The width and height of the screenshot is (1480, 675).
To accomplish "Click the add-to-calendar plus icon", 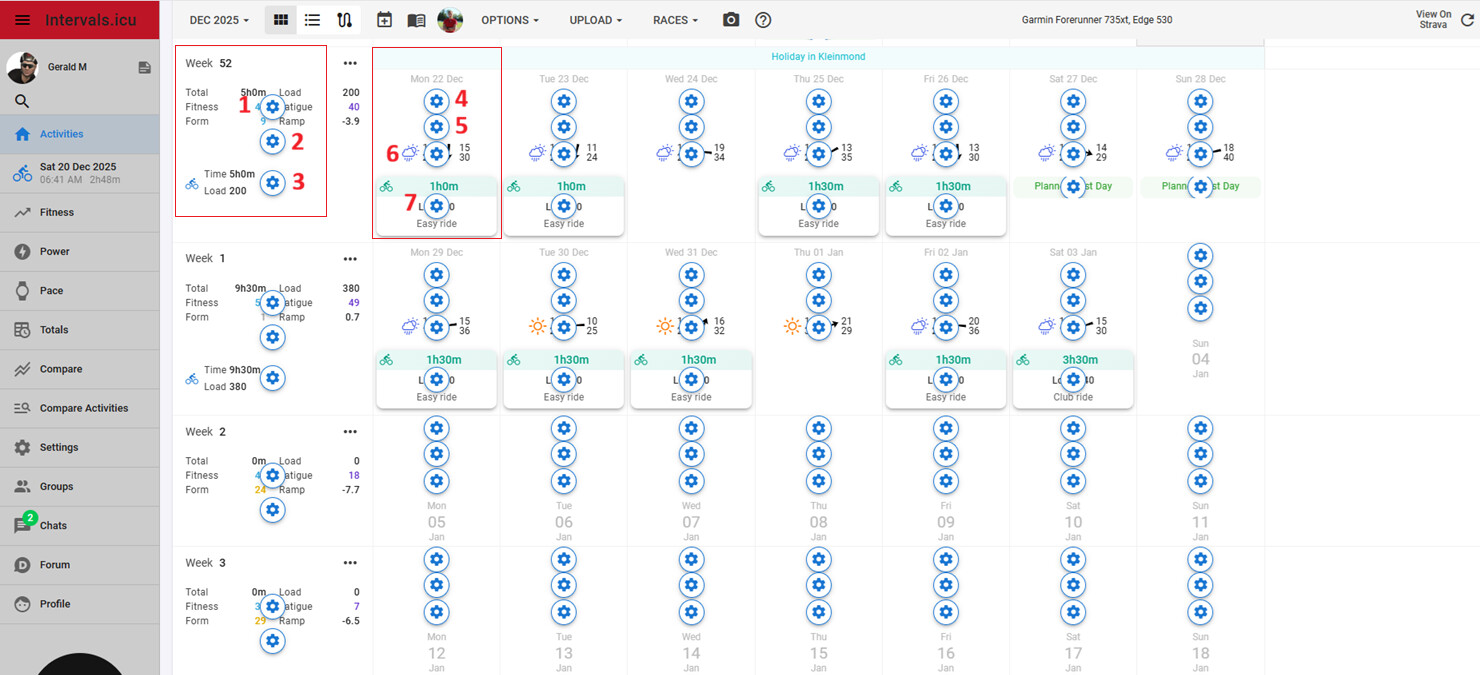I will coord(384,20).
